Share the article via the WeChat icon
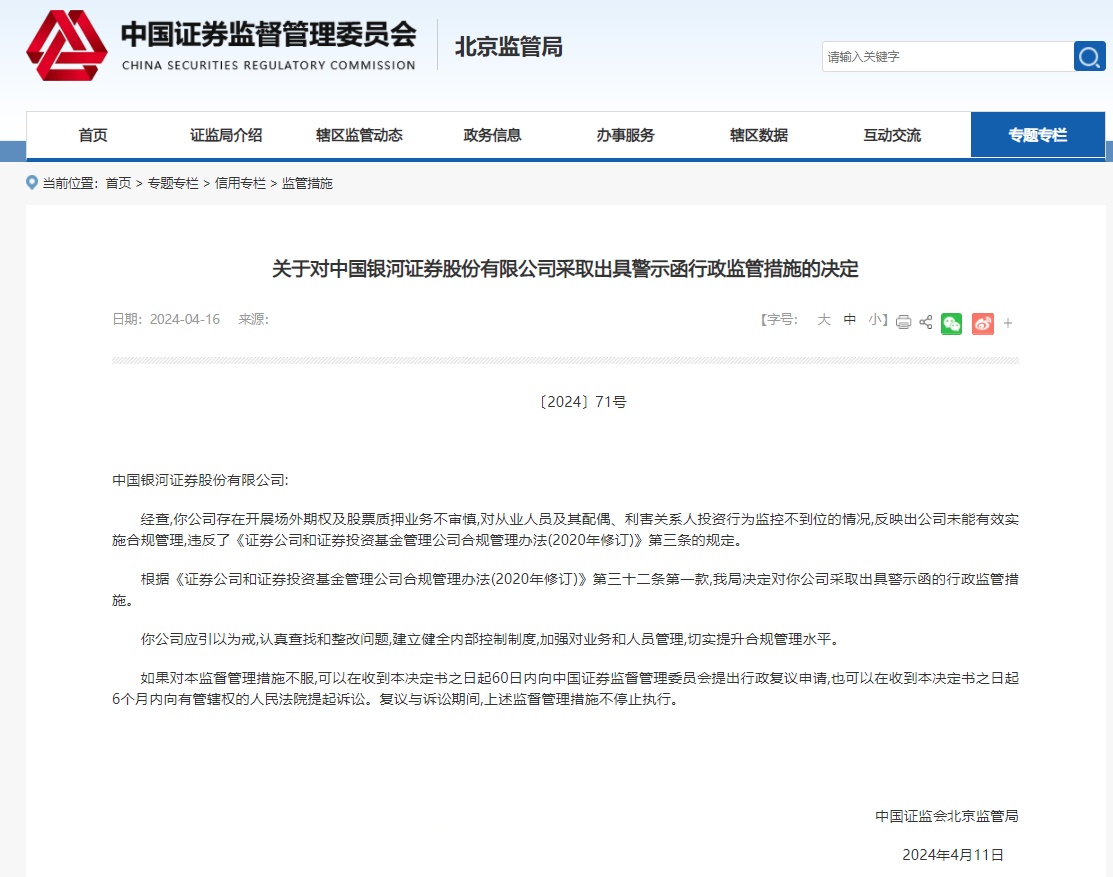 point(950,322)
